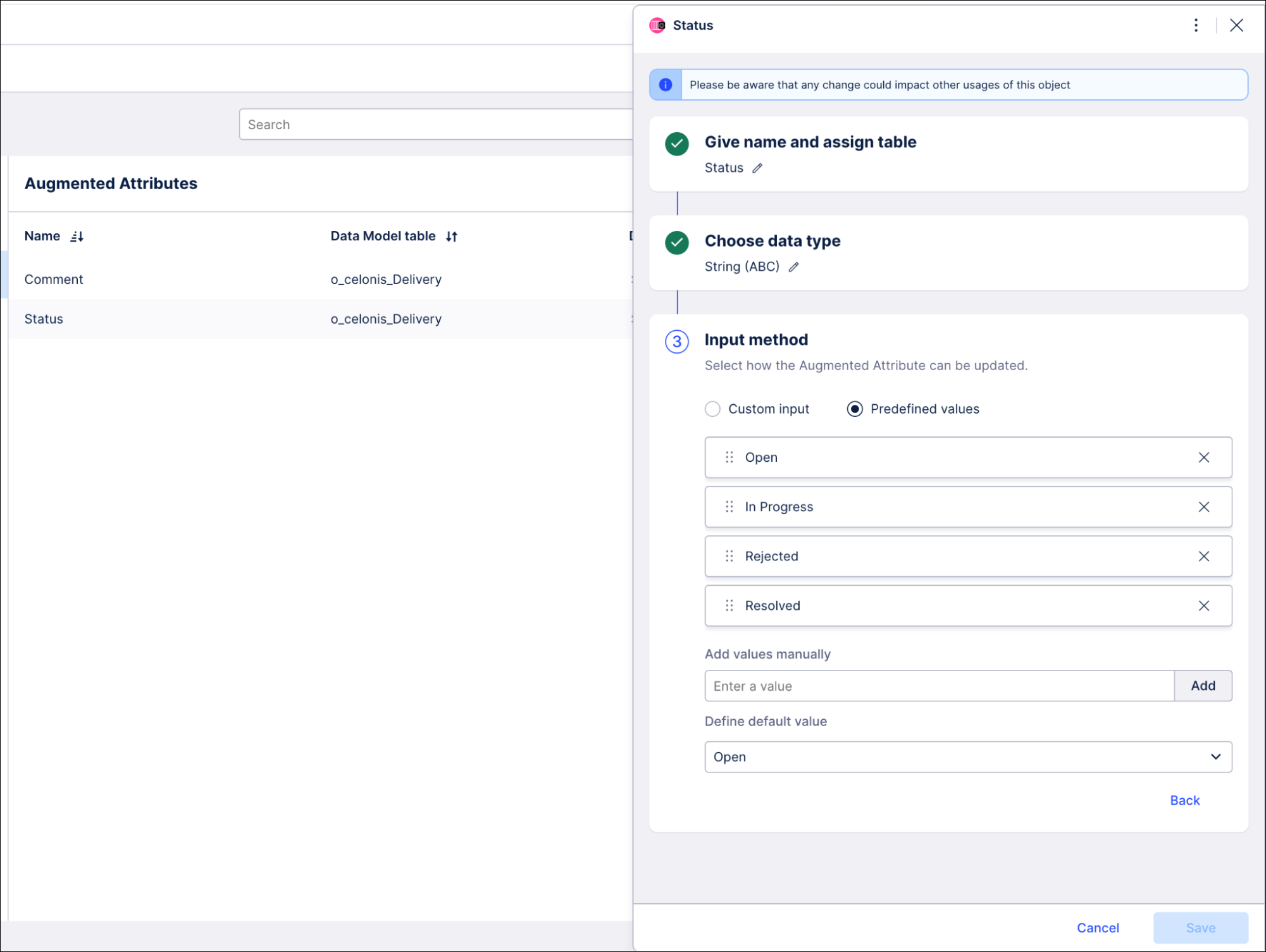The image size is (1266, 952).
Task: Click the drag handle icon for Open value
Action: [729, 457]
